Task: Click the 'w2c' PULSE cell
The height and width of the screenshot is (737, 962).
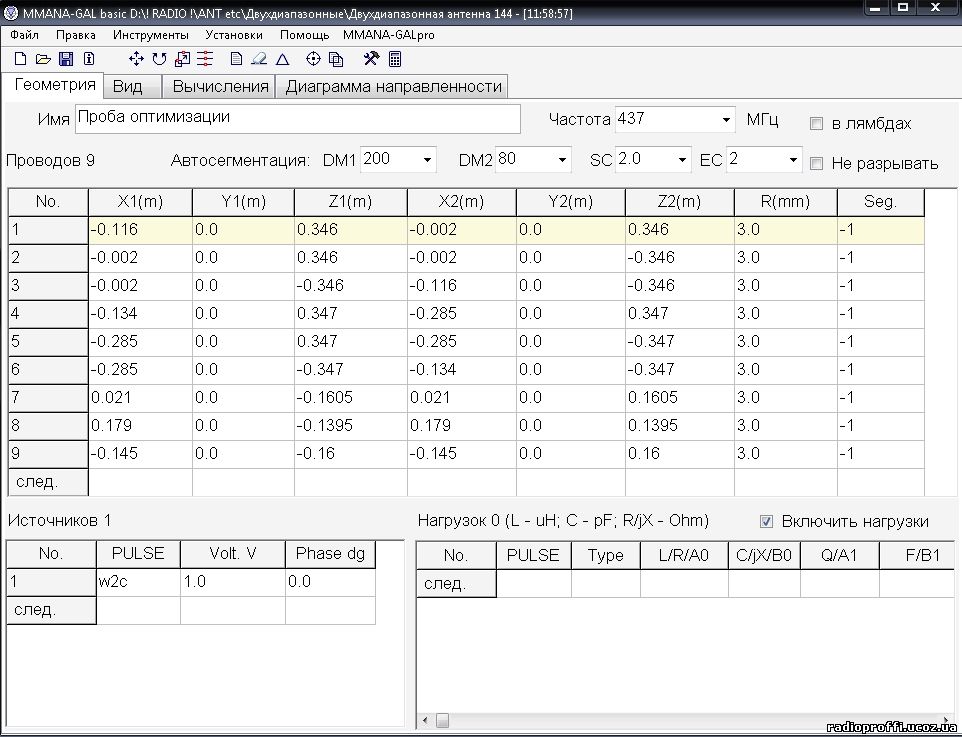Action: (139, 582)
